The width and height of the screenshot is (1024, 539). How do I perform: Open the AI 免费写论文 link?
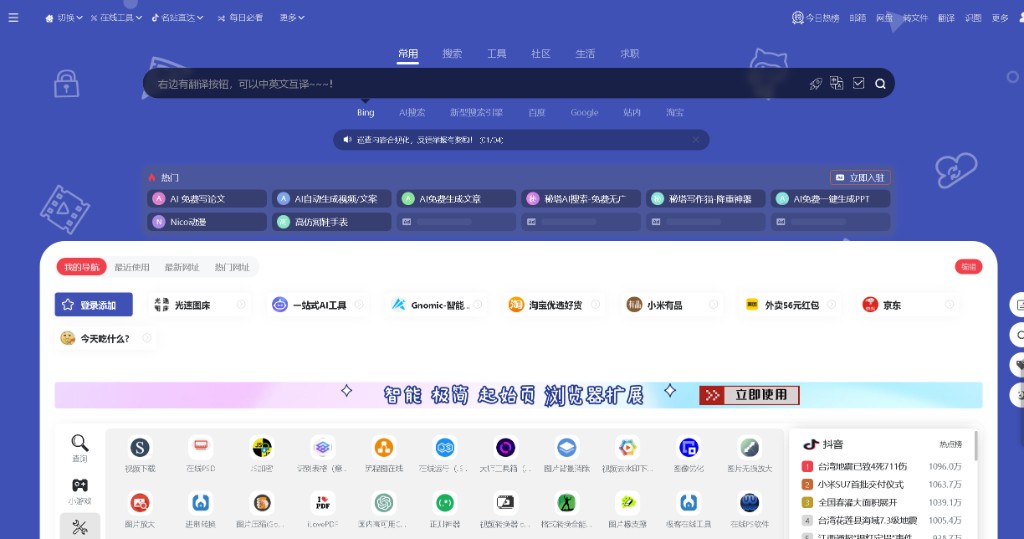pos(207,199)
